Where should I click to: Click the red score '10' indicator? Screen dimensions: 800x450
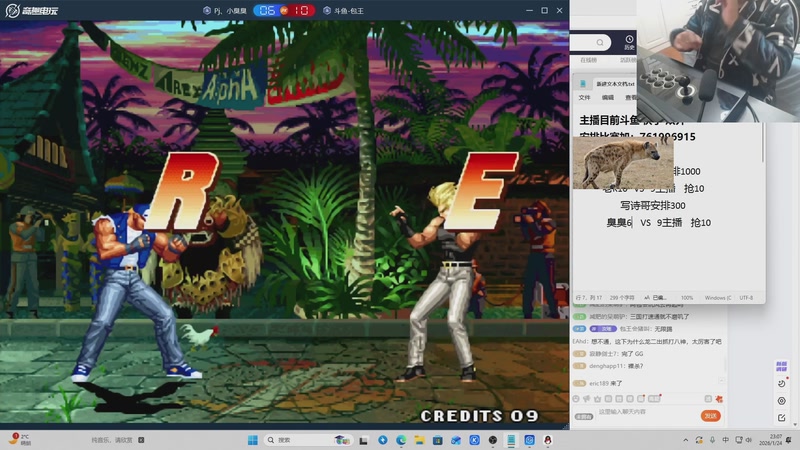pyautogui.click(x=301, y=10)
